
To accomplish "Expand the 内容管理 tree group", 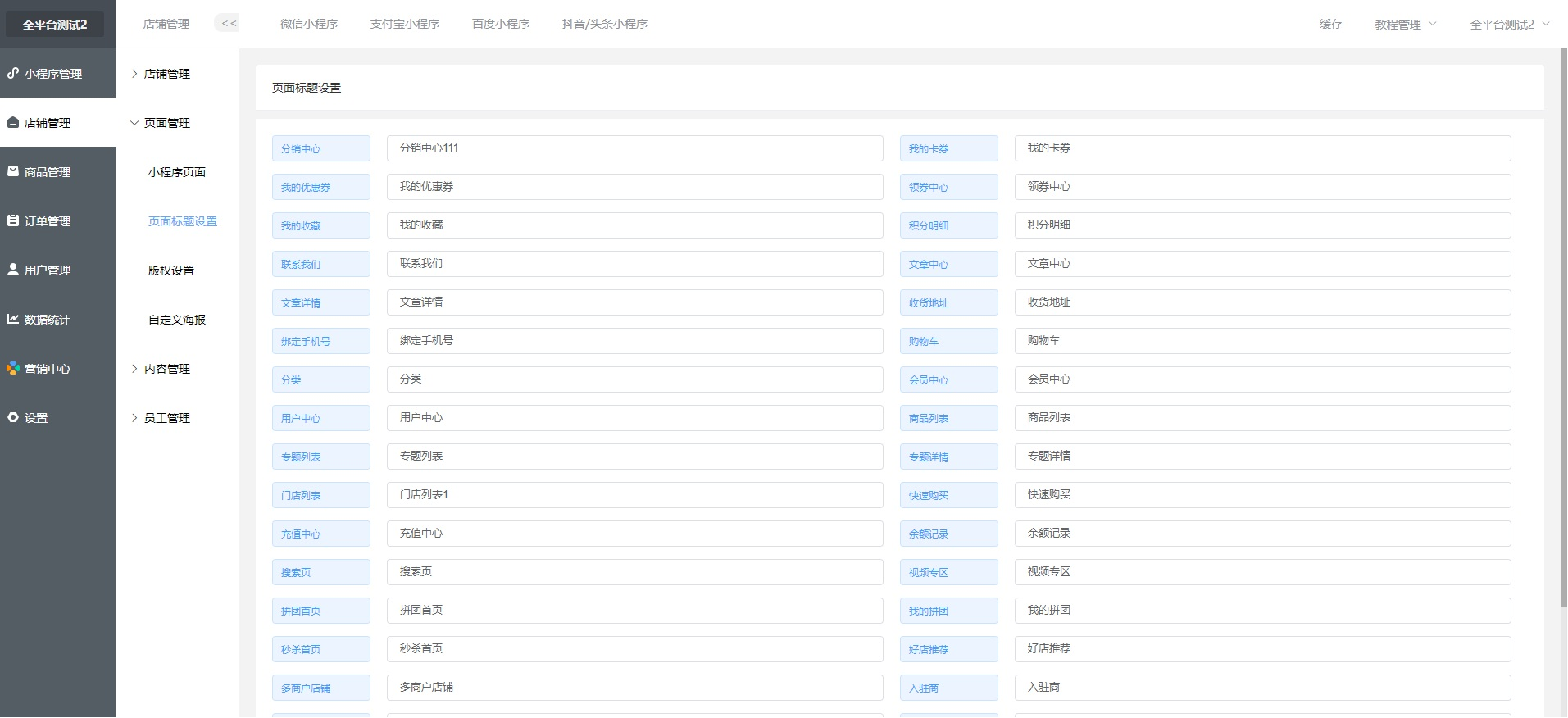I will click(x=134, y=368).
